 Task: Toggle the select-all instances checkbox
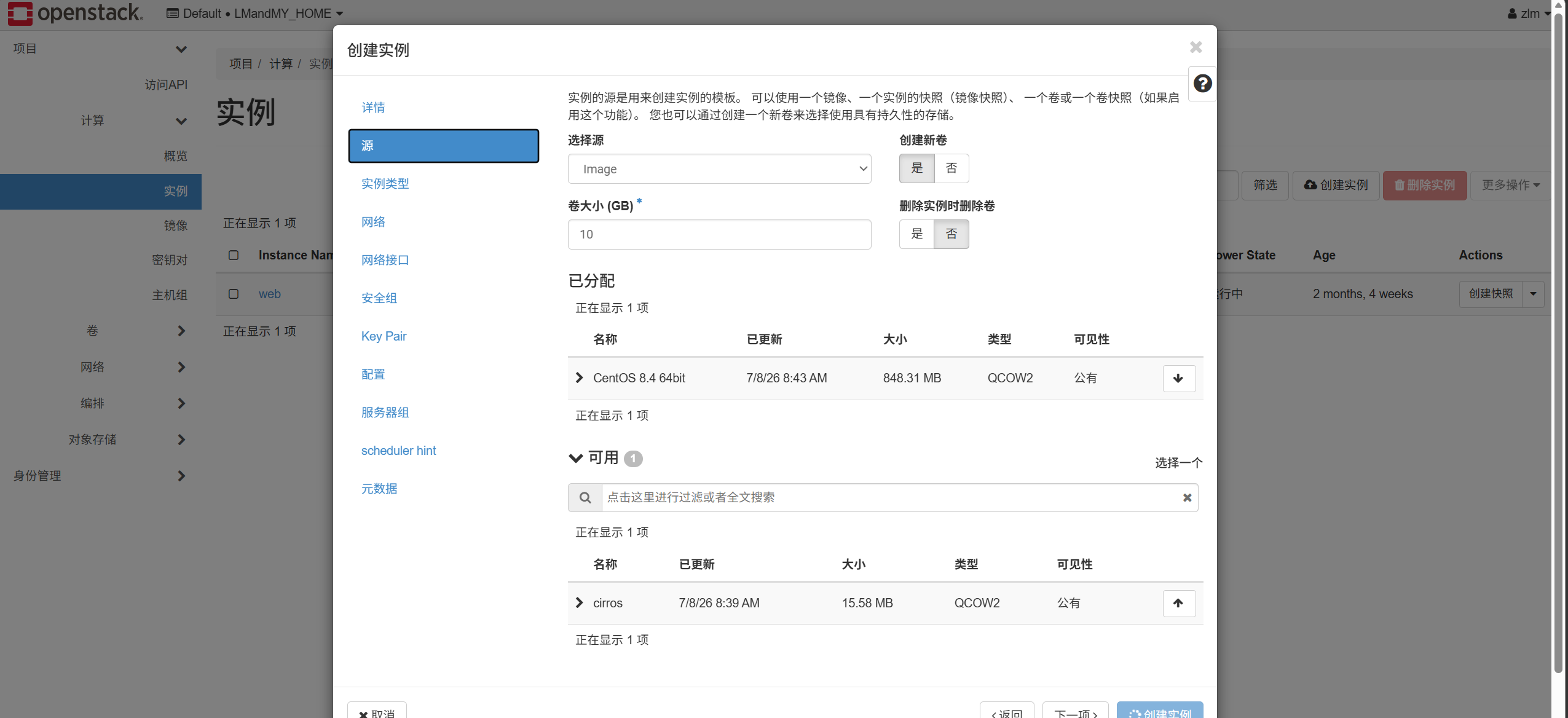[234, 255]
